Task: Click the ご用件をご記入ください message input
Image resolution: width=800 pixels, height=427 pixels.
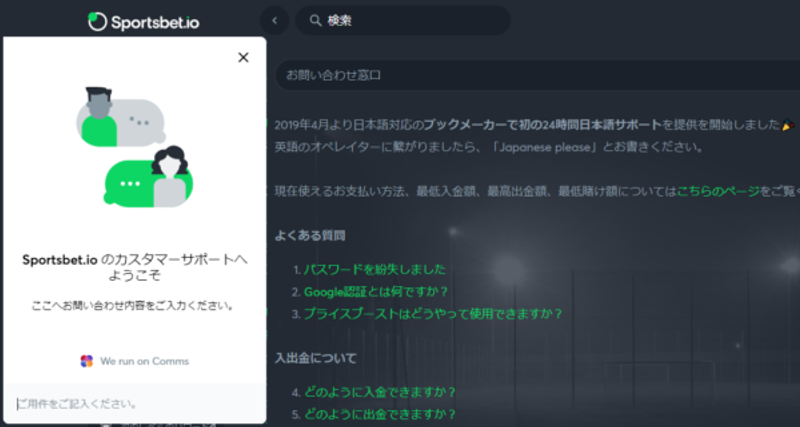Action: click(x=135, y=404)
